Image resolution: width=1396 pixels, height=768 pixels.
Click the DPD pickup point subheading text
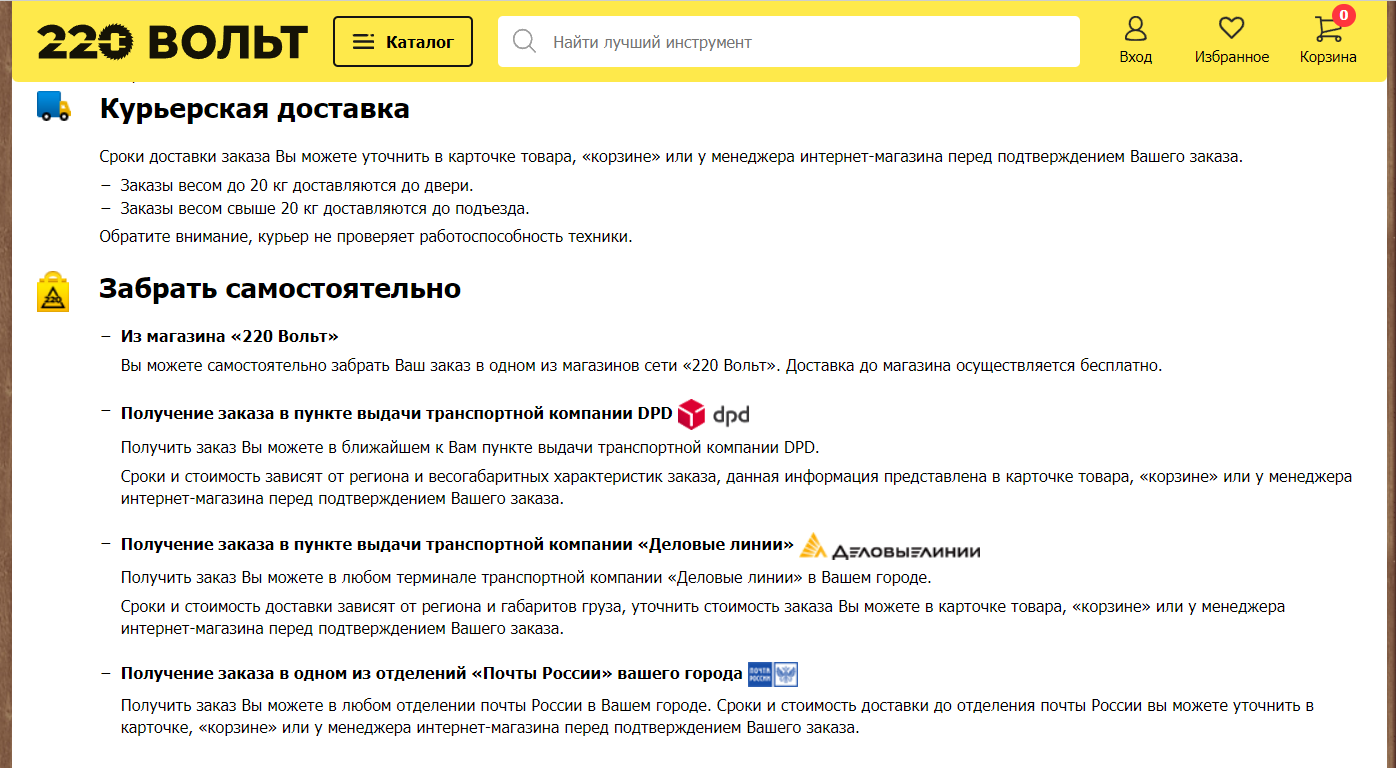click(397, 414)
